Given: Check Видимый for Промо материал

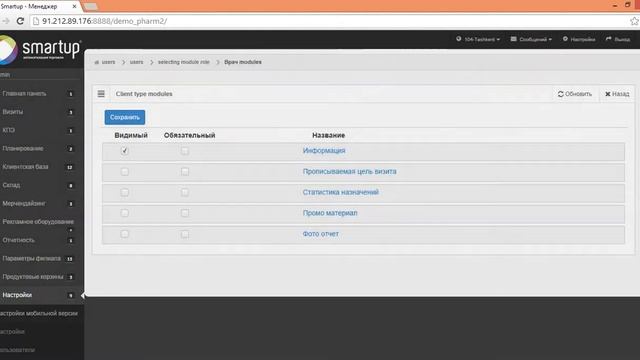Looking at the screenshot, I should click(124, 213).
